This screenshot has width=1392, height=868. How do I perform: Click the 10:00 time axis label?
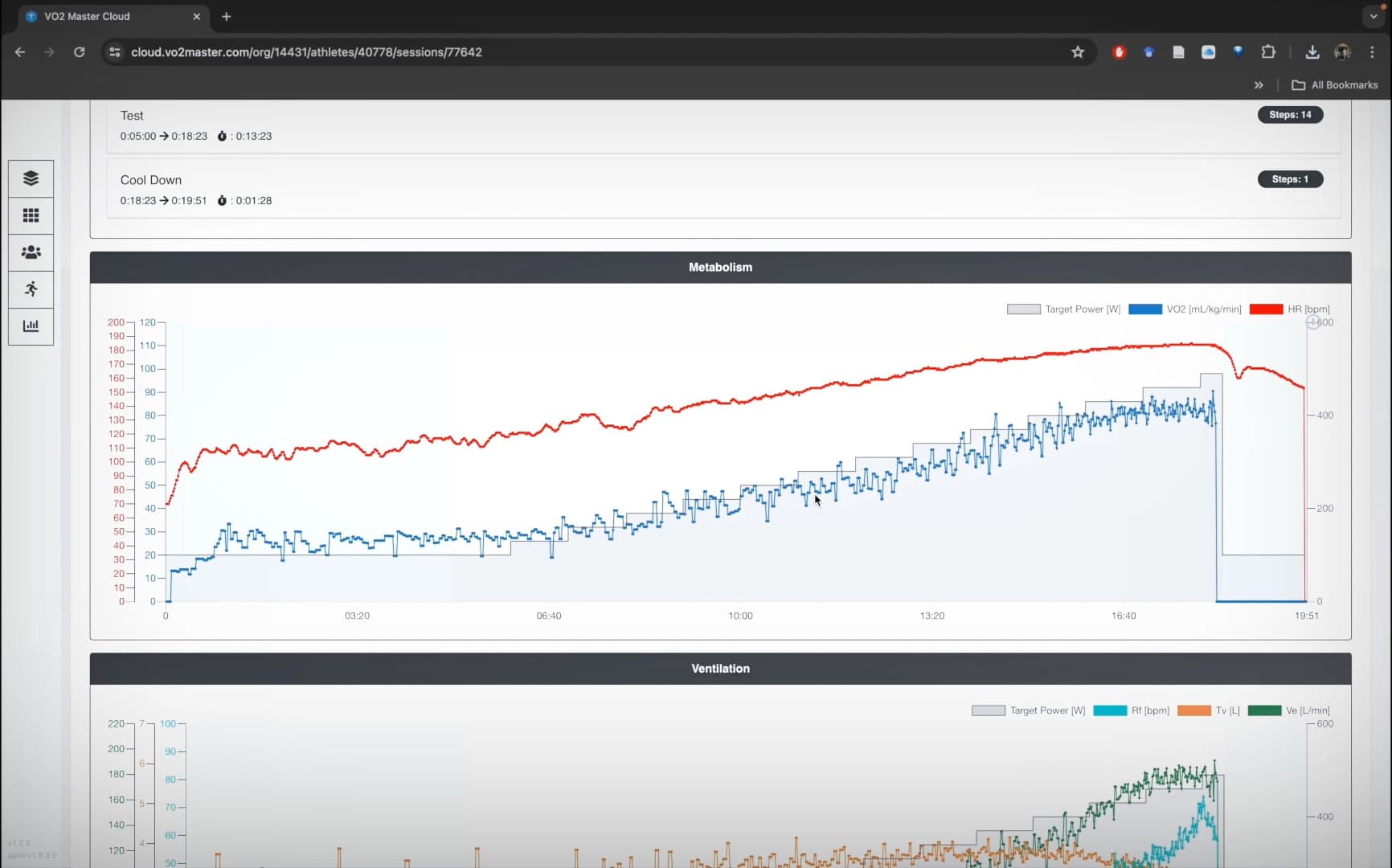pos(740,616)
